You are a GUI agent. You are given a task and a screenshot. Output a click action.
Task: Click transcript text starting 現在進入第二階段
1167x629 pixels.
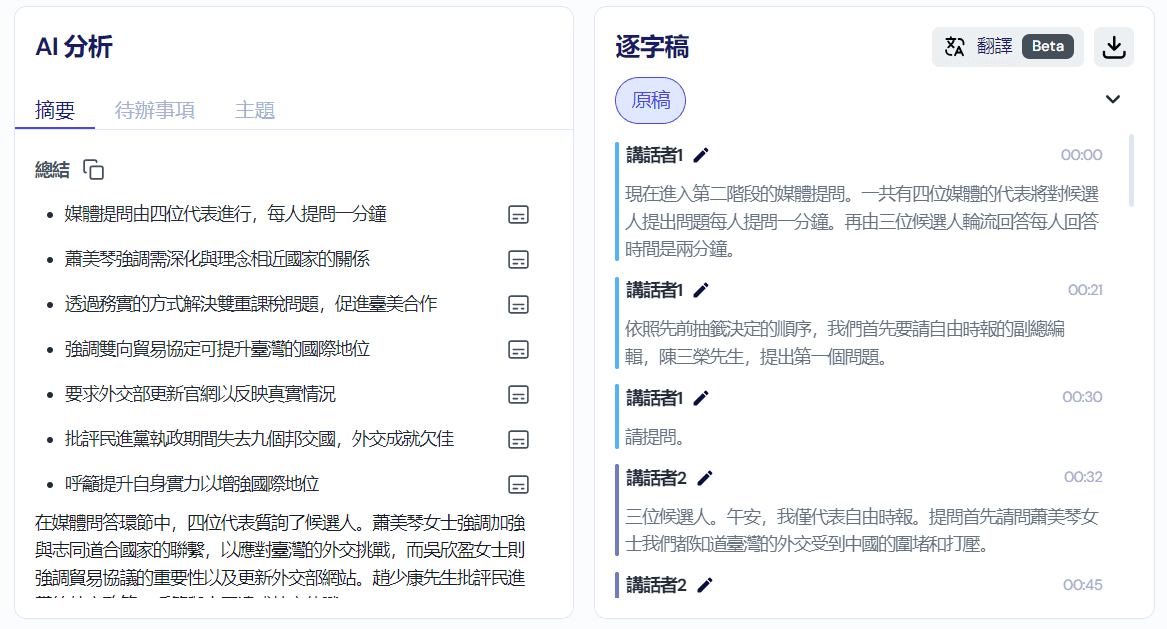(x=860, y=221)
